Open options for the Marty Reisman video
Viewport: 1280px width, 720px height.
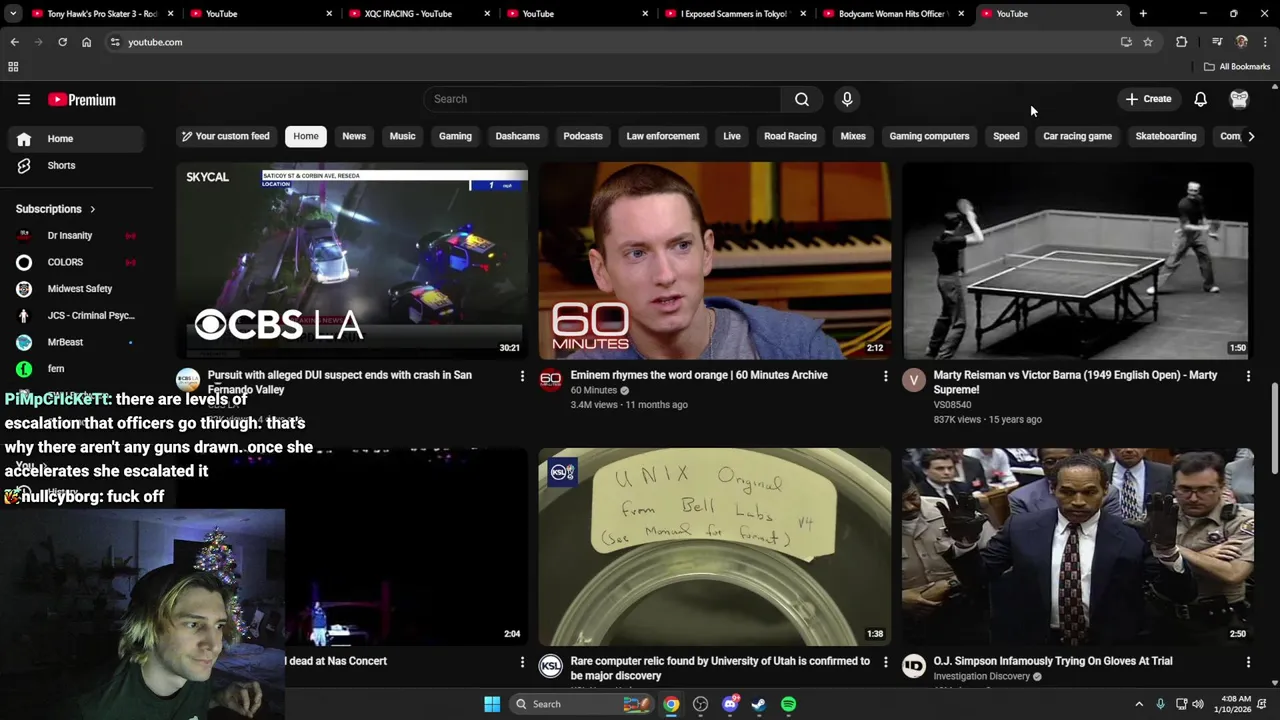[x=1248, y=376]
